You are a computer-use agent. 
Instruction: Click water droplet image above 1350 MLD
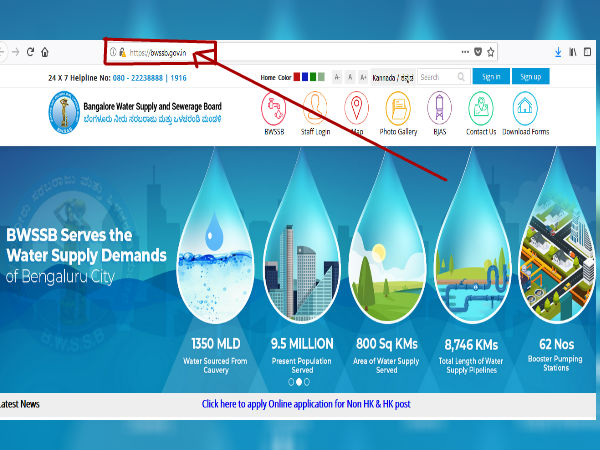tap(215, 237)
